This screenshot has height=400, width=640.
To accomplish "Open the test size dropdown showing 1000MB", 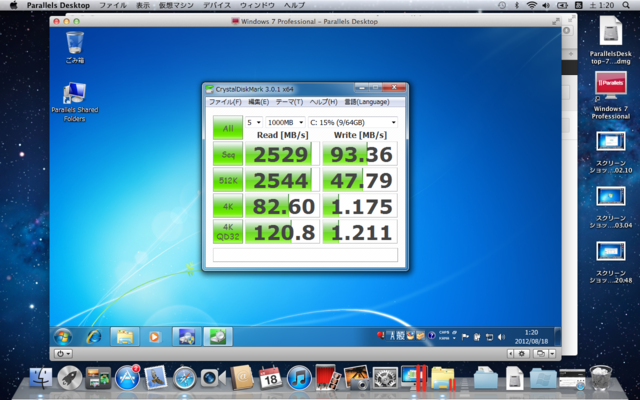I will click(x=285, y=122).
